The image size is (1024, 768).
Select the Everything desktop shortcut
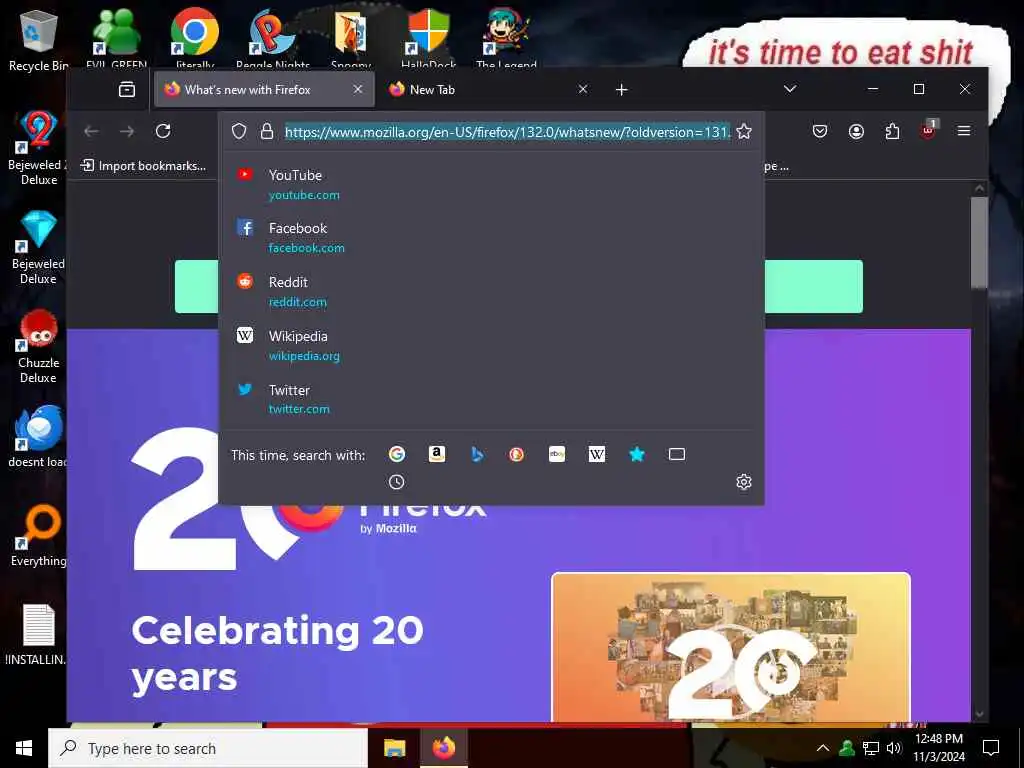coord(38,536)
